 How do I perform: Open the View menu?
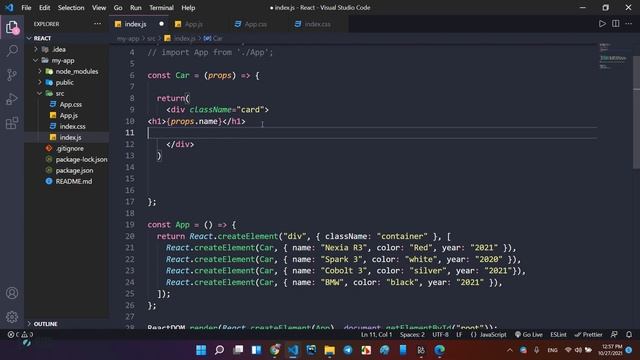click(99, 8)
